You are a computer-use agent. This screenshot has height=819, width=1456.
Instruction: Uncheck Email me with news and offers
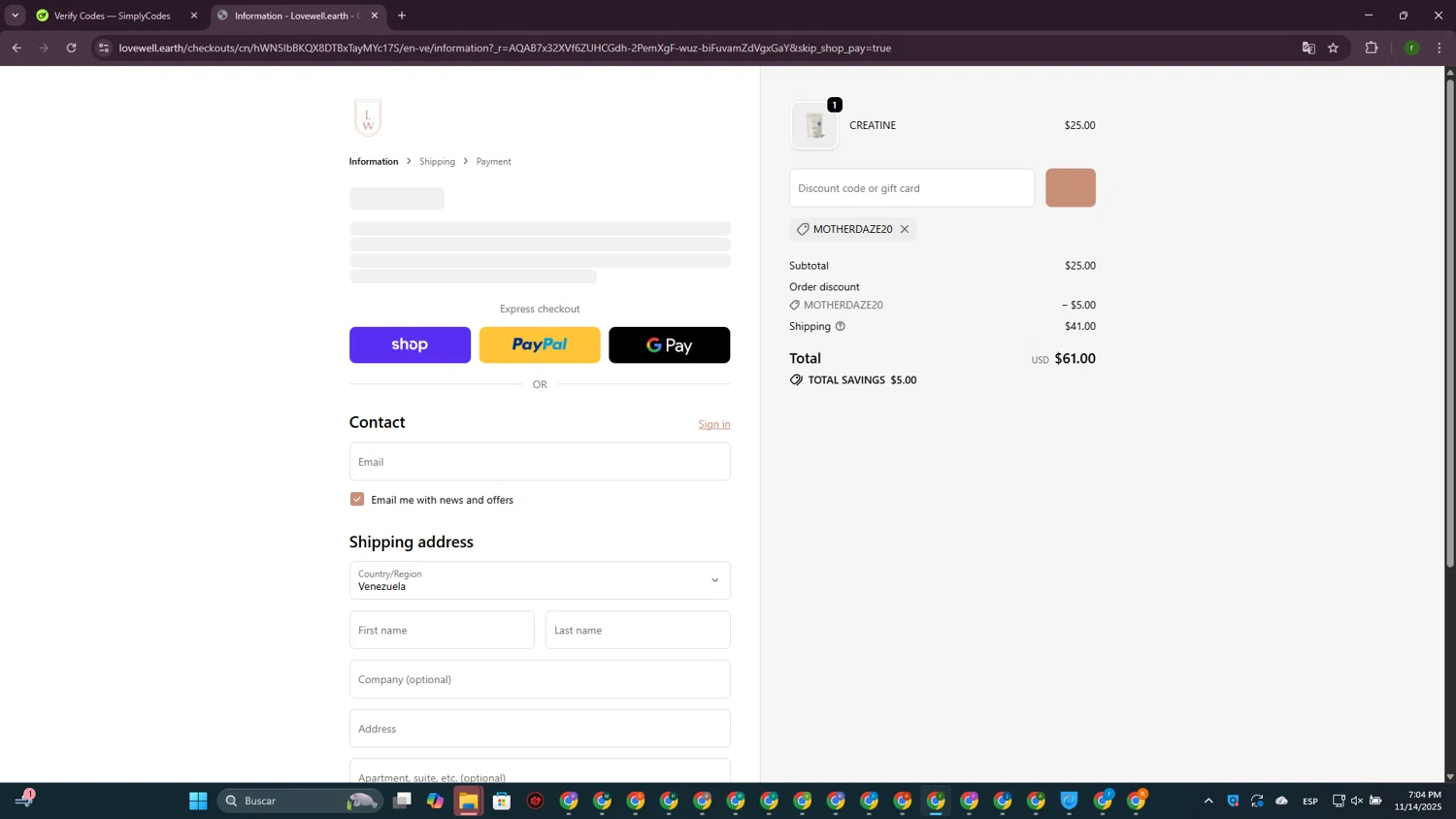357,499
